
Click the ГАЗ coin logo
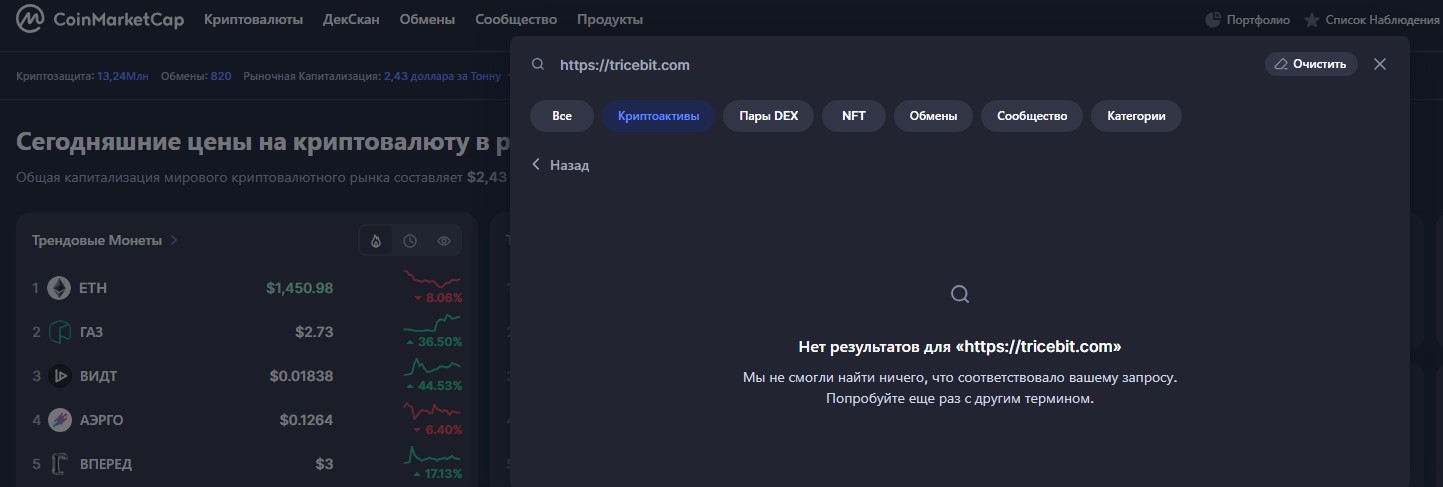[59, 332]
